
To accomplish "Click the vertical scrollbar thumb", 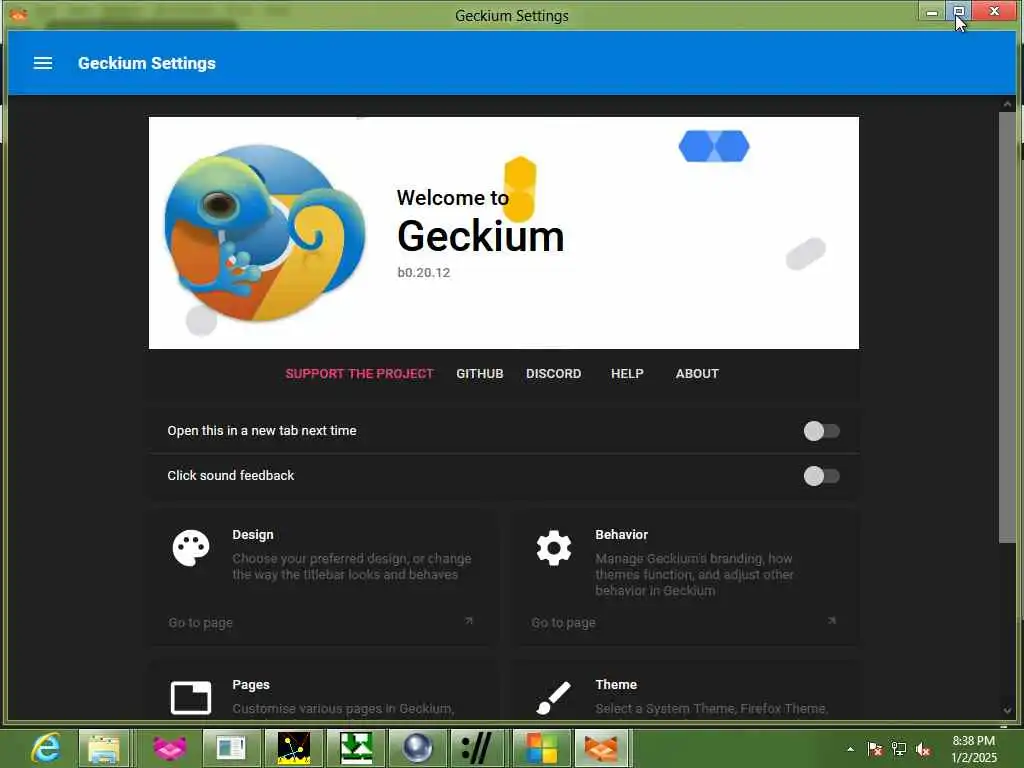I will point(1007,327).
